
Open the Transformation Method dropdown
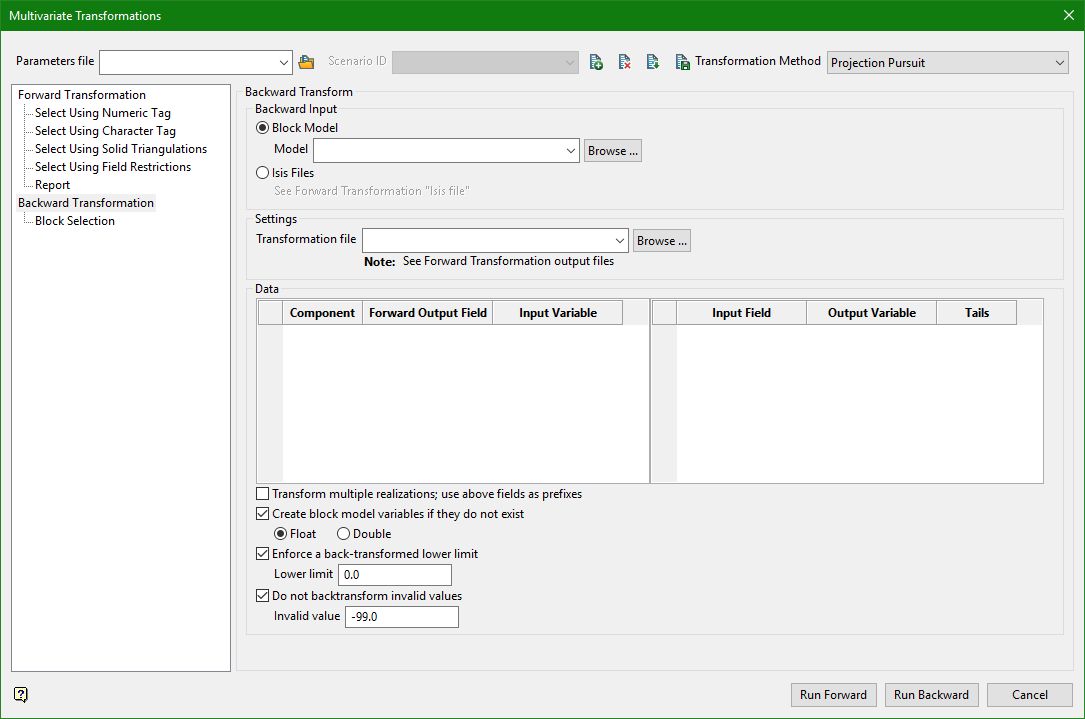pos(947,63)
